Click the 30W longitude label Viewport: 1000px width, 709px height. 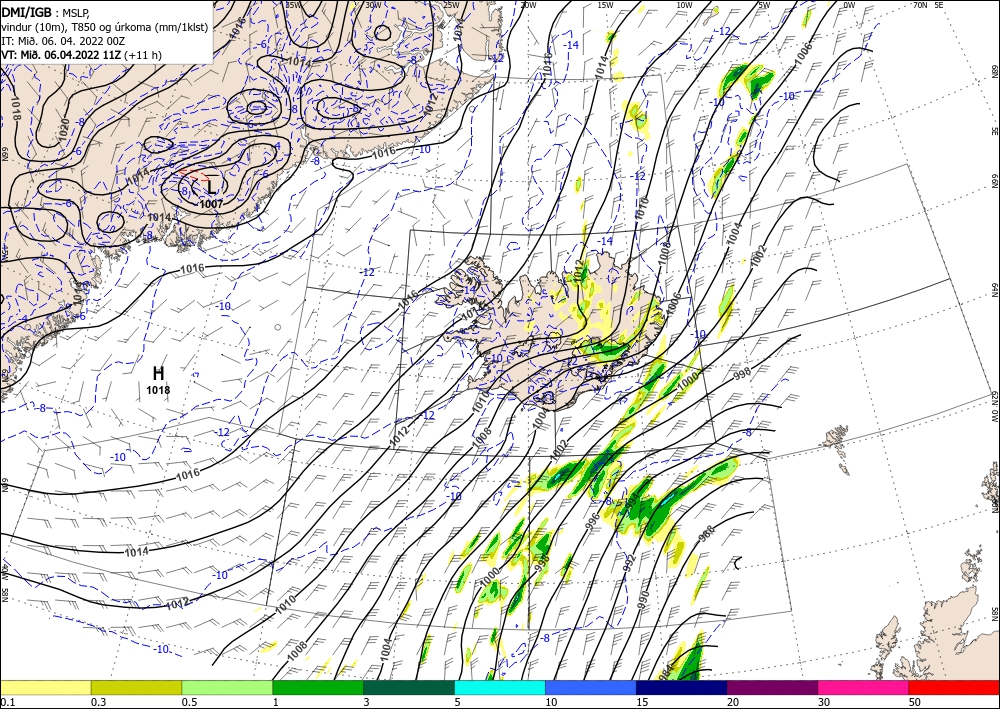(373, 4)
